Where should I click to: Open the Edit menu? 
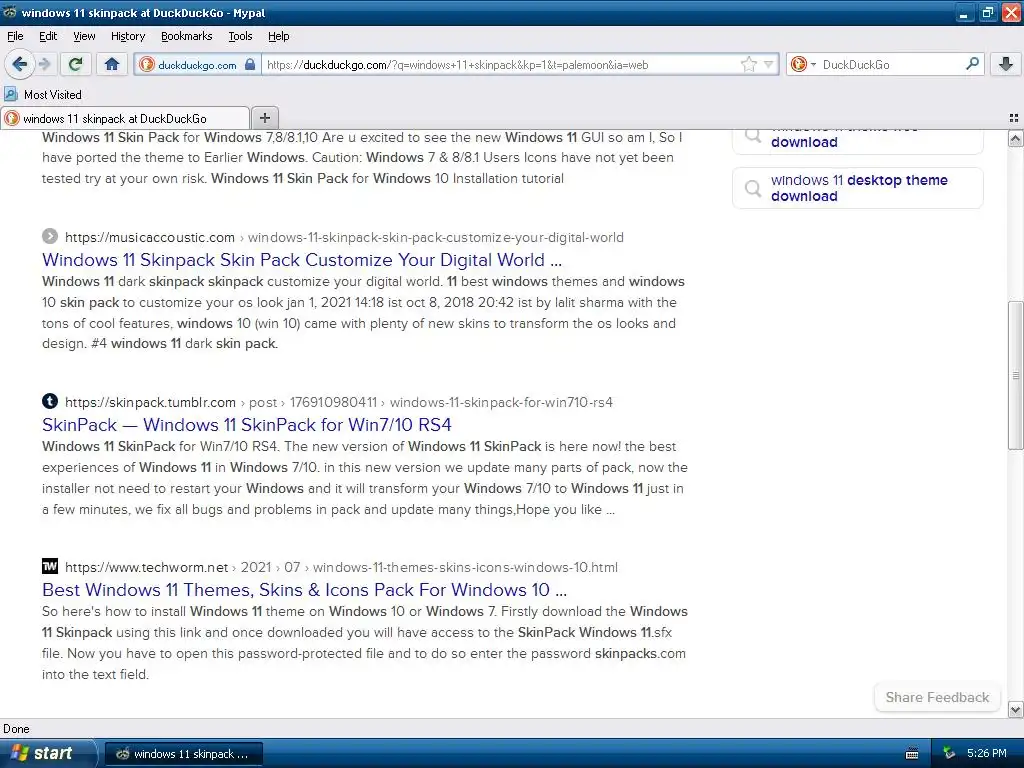point(48,36)
